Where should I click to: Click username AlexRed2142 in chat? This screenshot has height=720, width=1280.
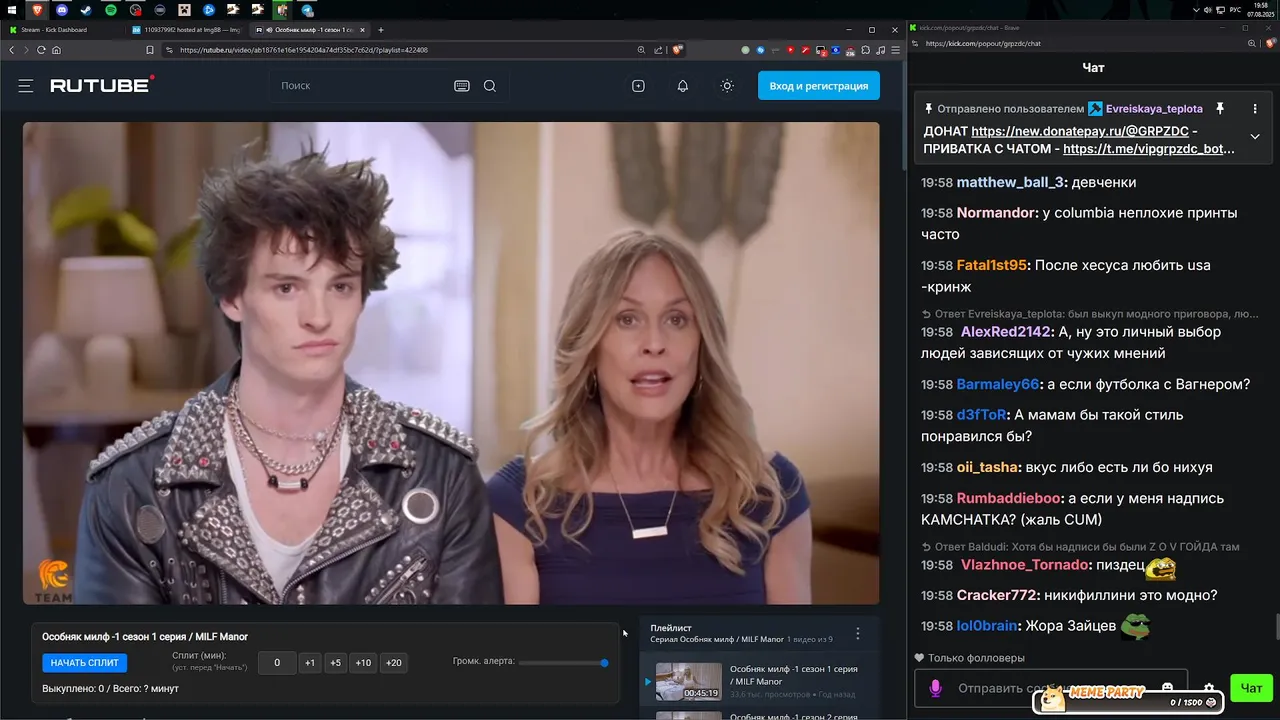(1006, 332)
